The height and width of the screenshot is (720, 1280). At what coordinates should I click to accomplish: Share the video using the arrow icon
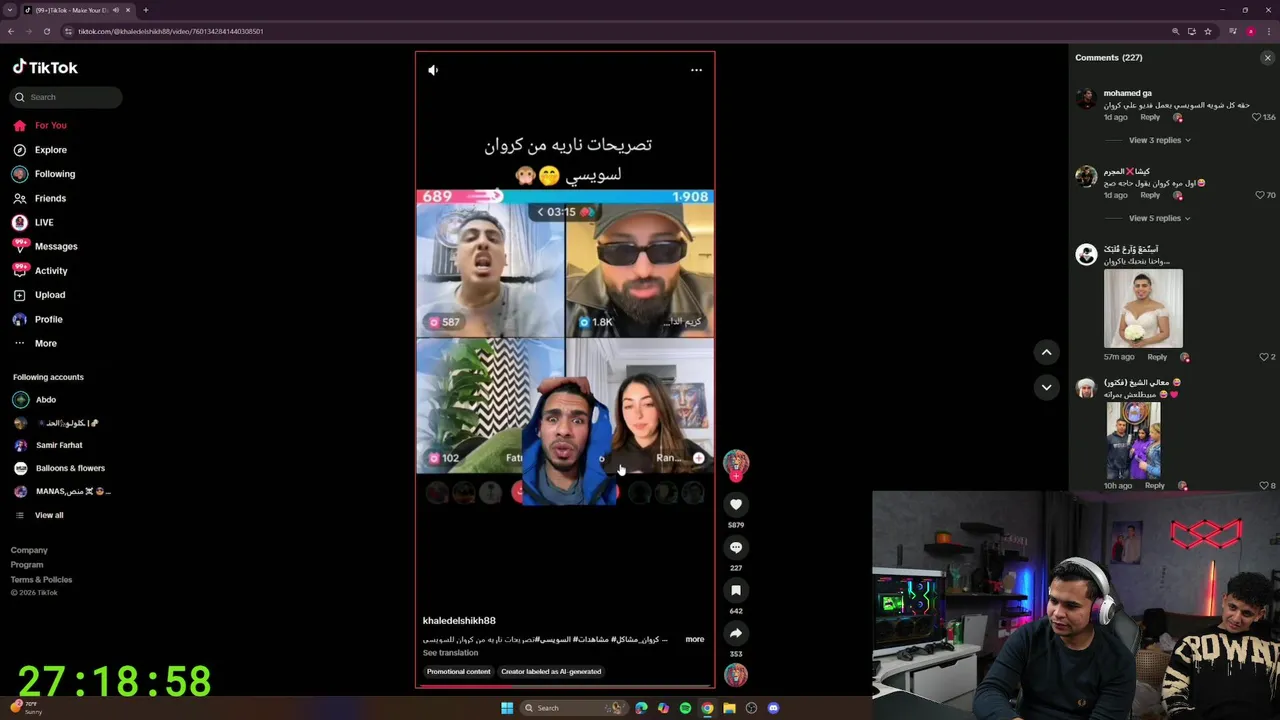[736, 634]
